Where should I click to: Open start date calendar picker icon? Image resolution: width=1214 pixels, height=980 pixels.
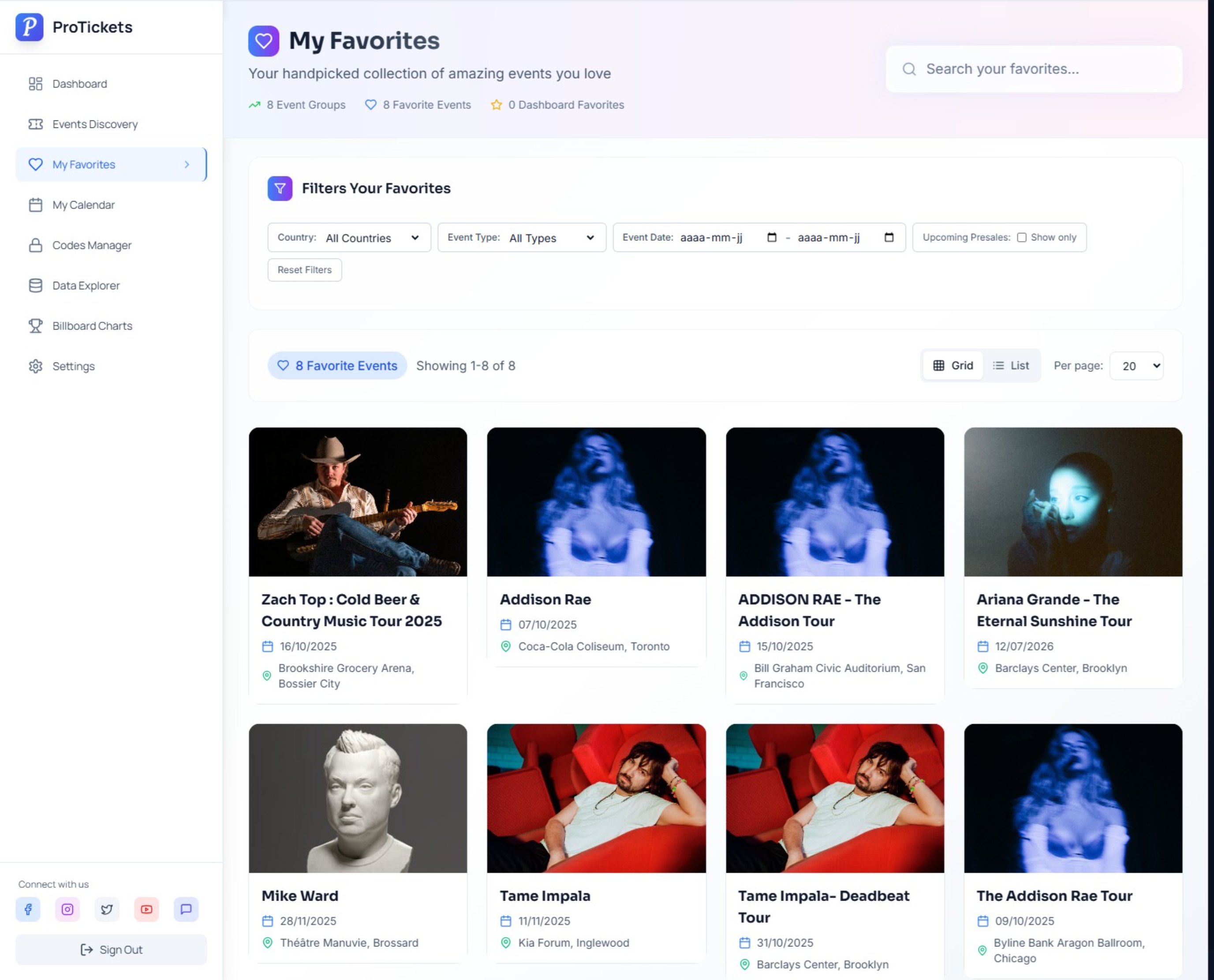point(772,237)
